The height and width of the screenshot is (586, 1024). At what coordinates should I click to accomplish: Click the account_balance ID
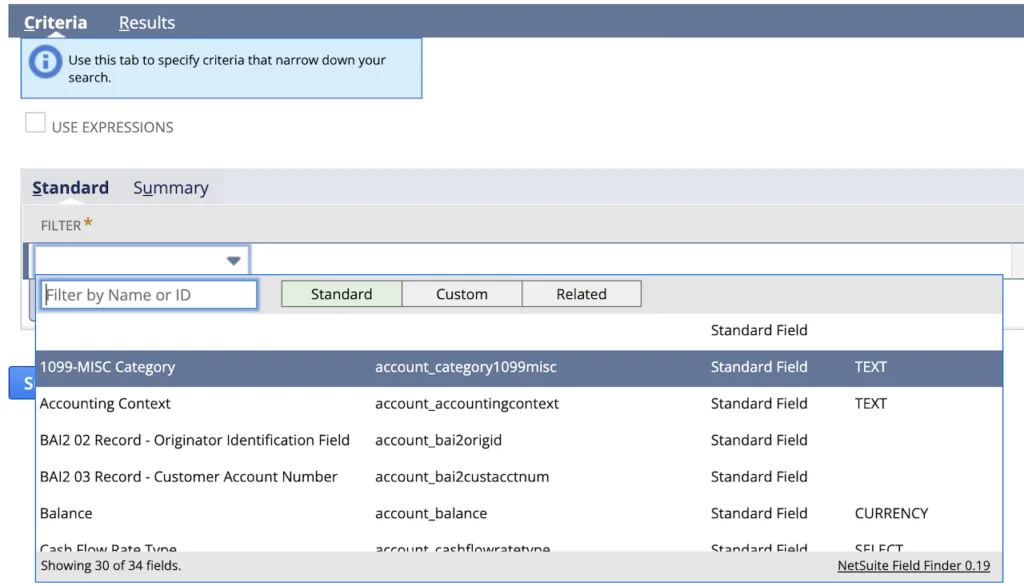431,513
